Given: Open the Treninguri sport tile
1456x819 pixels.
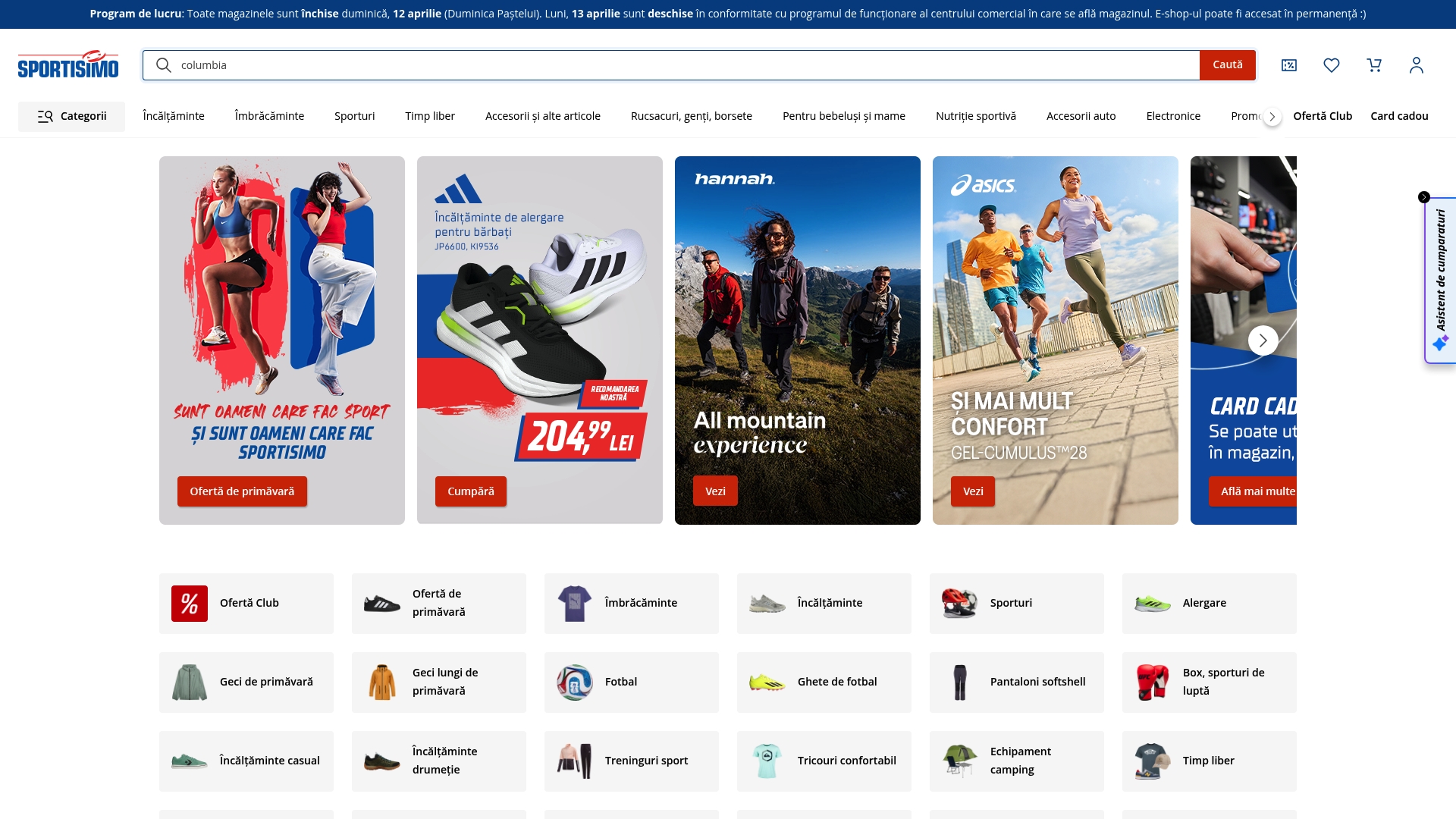Looking at the screenshot, I should pyautogui.click(x=632, y=761).
